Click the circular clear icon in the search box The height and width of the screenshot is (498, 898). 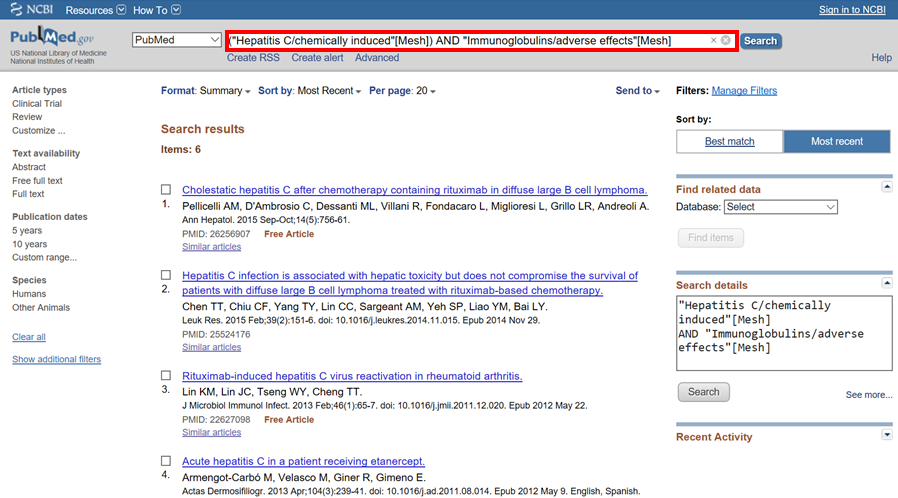coord(726,40)
